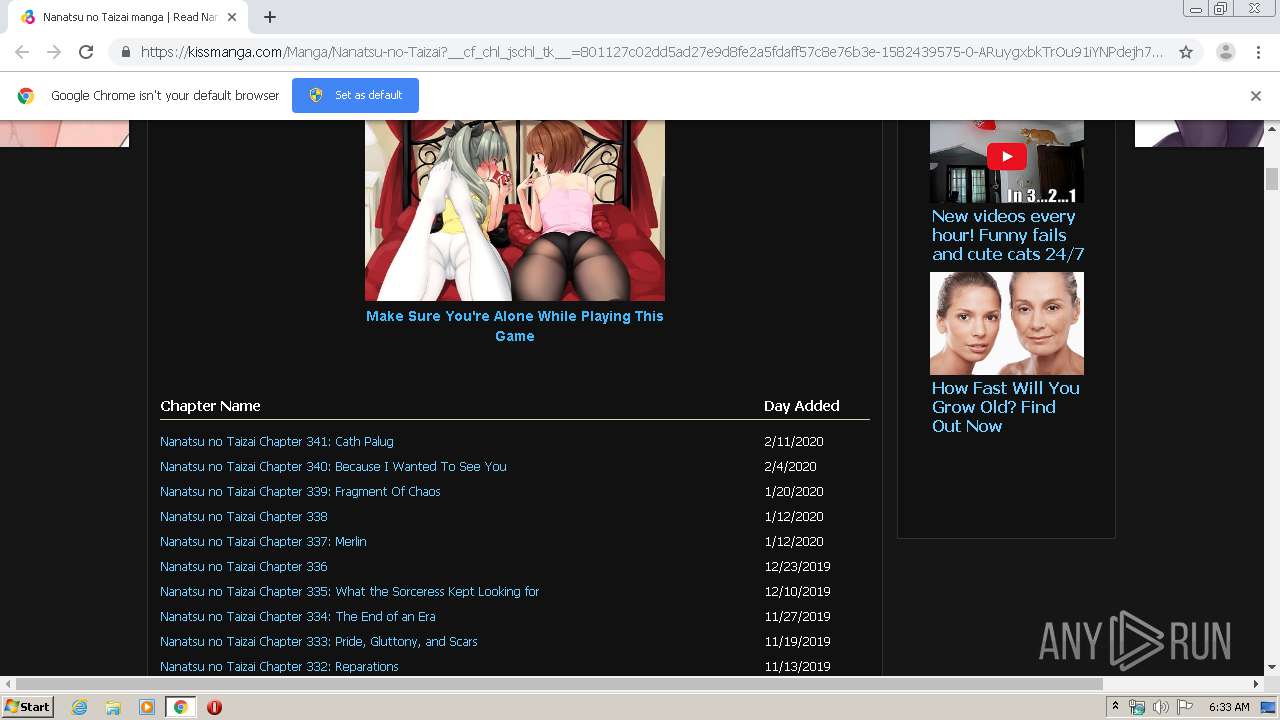
Task: Open Chapter 341: Cath Palug
Action: [277, 441]
